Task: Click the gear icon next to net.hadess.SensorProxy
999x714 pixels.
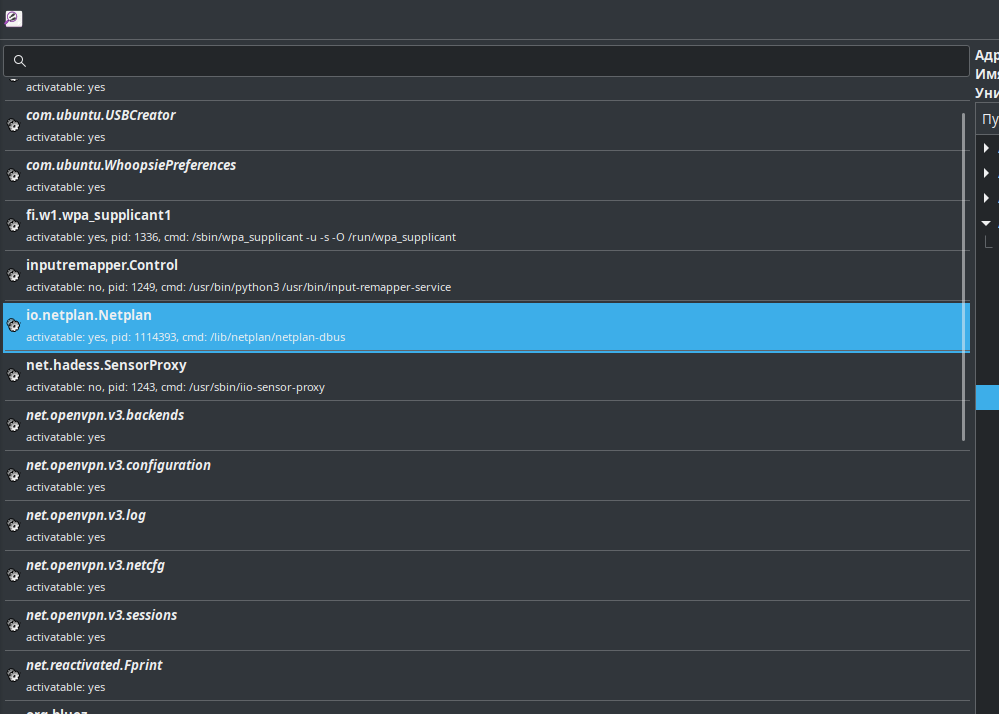Action: point(13,376)
